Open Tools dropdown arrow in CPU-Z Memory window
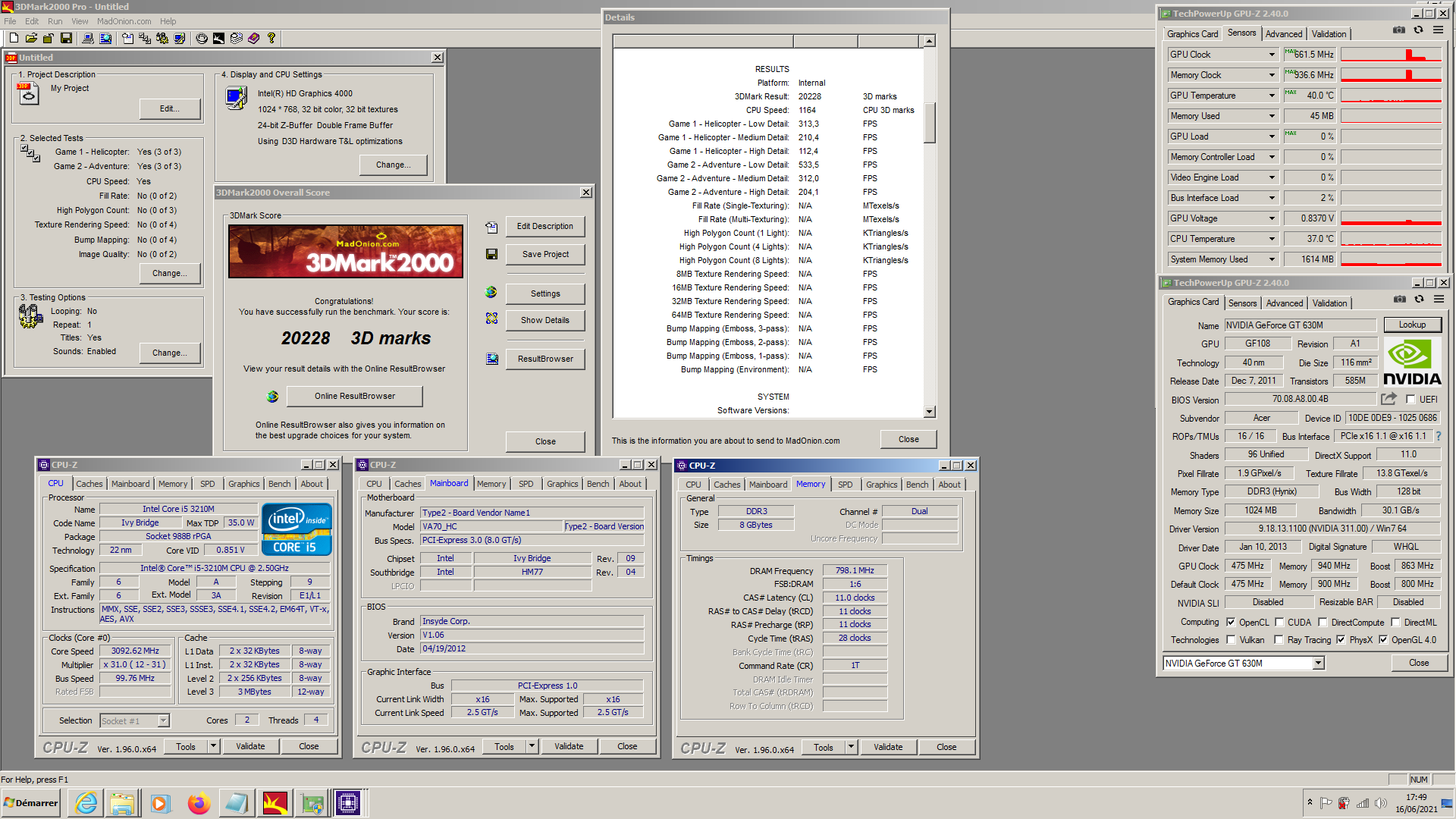The image size is (1456, 819). [x=851, y=747]
